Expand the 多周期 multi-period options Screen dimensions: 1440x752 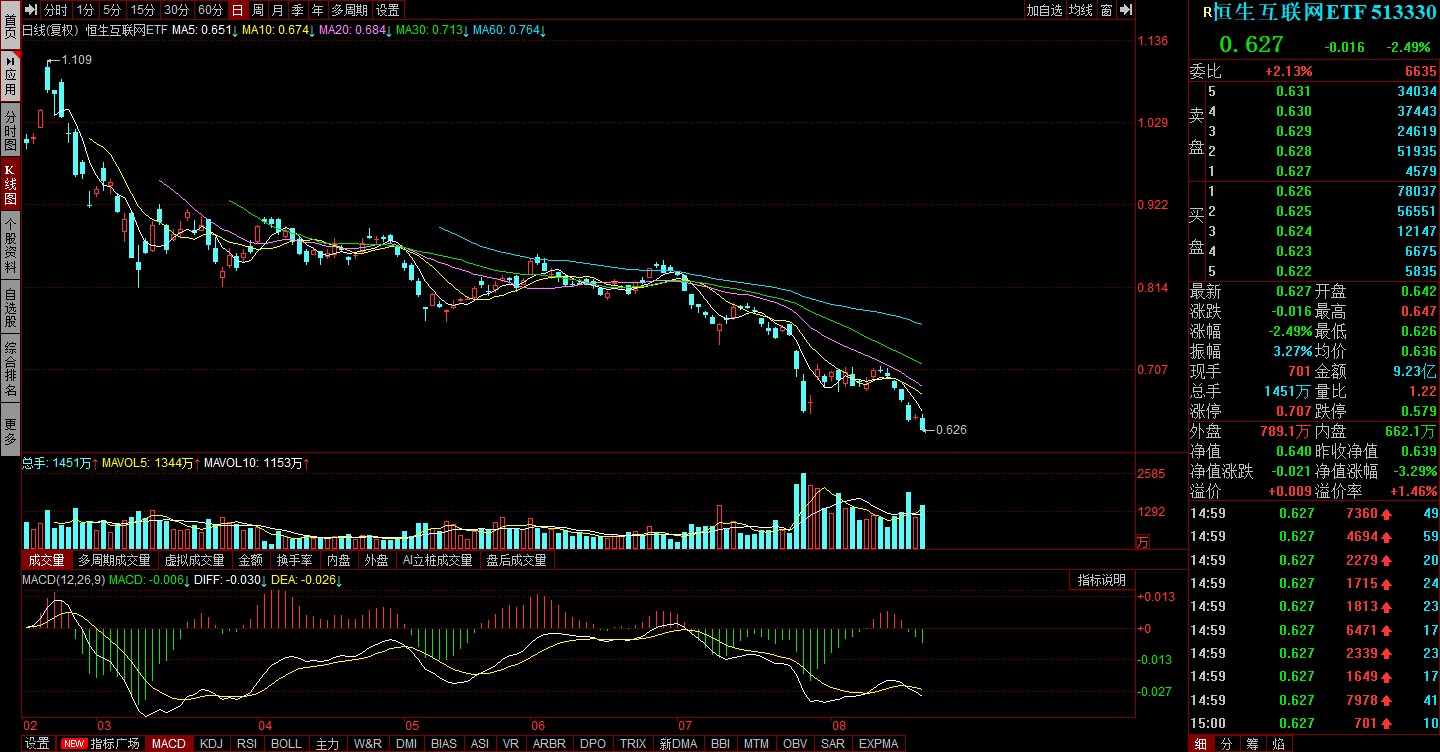pos(349,10)
